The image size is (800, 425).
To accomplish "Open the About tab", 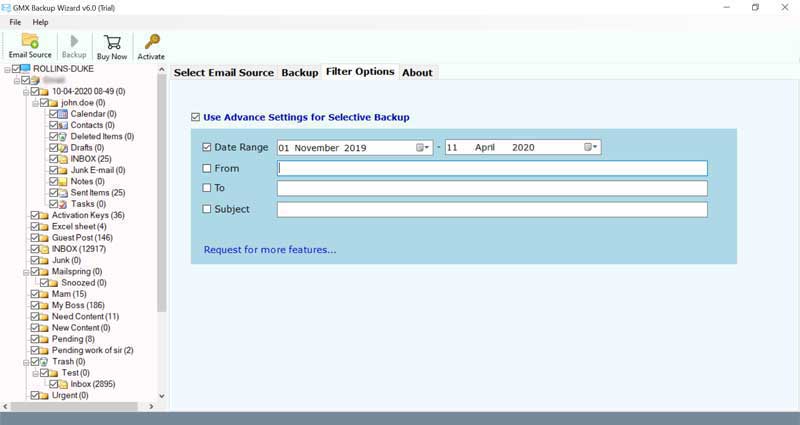I will click(417, 72).
